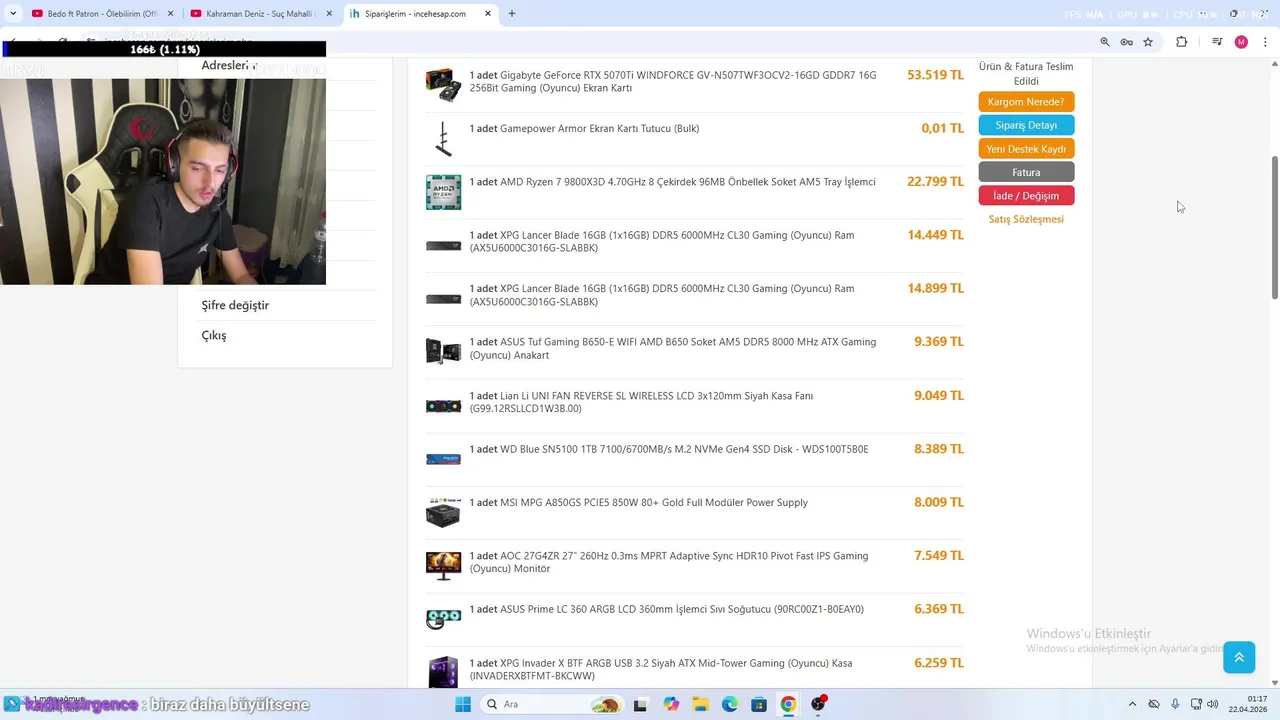Close the Siparişlerim tab
Screen dimensions: 1280x720
pos(487,14)
